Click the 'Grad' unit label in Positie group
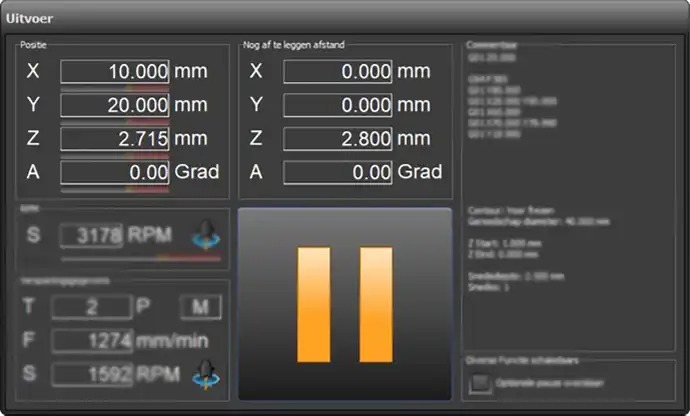Screen dimensions: 690x416 (x=197, y=172)
